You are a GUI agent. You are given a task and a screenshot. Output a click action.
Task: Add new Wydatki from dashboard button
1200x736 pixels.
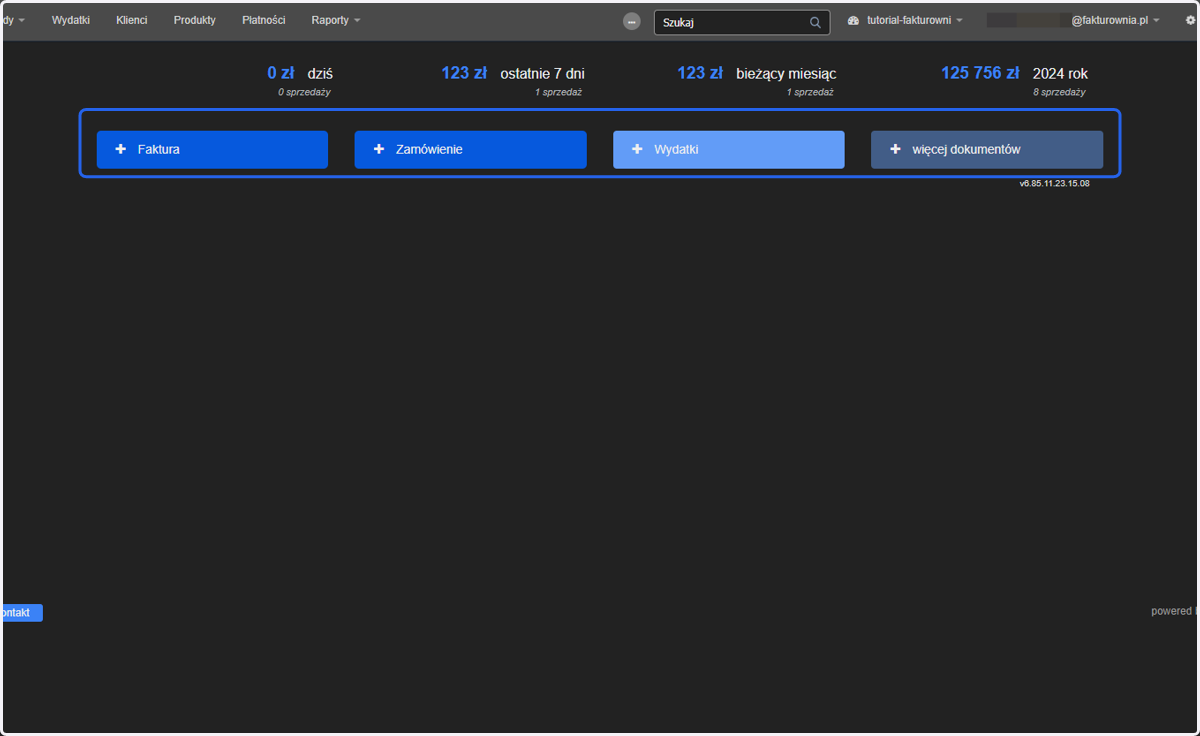pyautogui.click(x=728, y=149)
